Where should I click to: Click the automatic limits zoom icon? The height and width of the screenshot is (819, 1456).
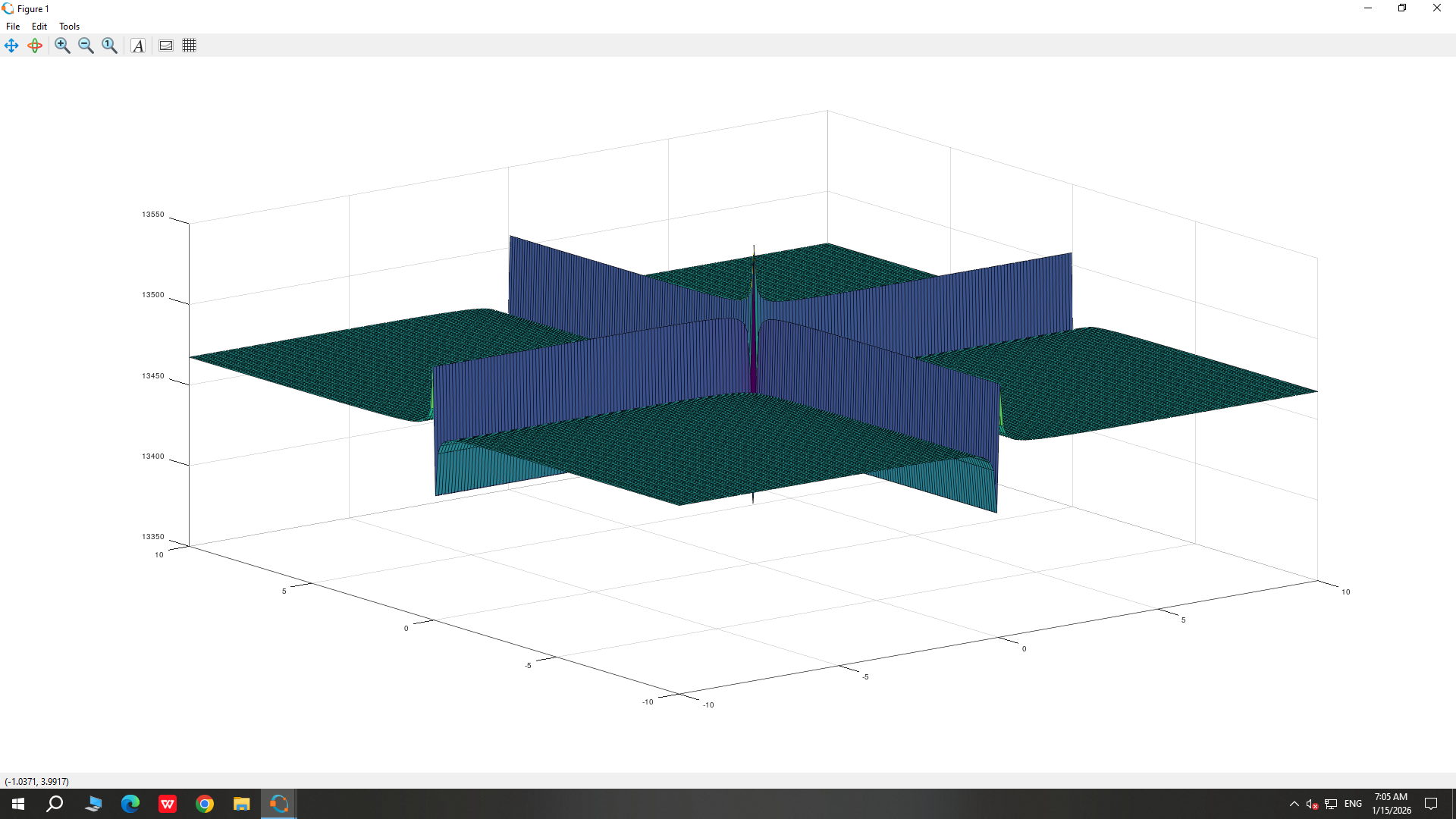click(109, 45)
